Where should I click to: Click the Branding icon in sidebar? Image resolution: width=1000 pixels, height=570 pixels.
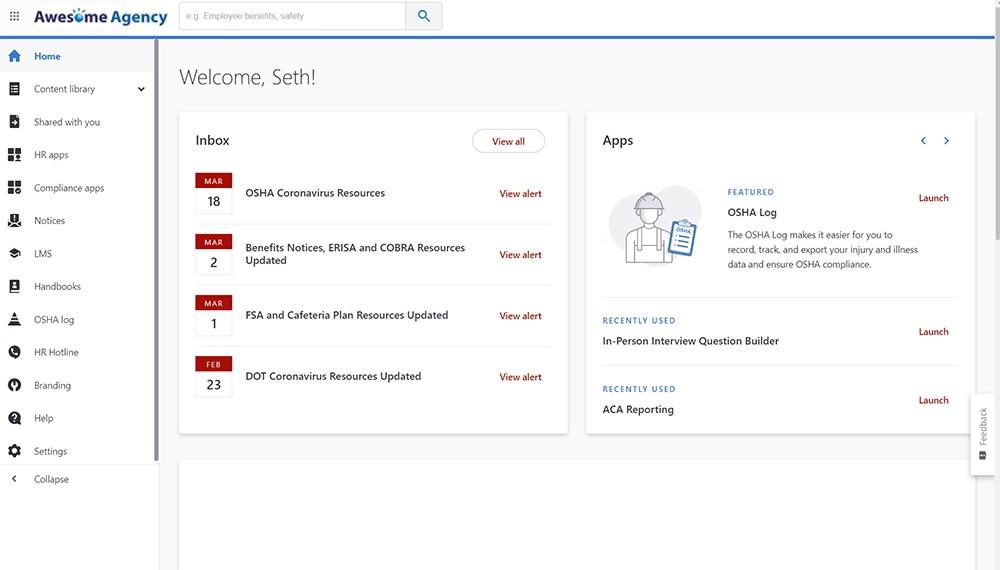[14, 385]
